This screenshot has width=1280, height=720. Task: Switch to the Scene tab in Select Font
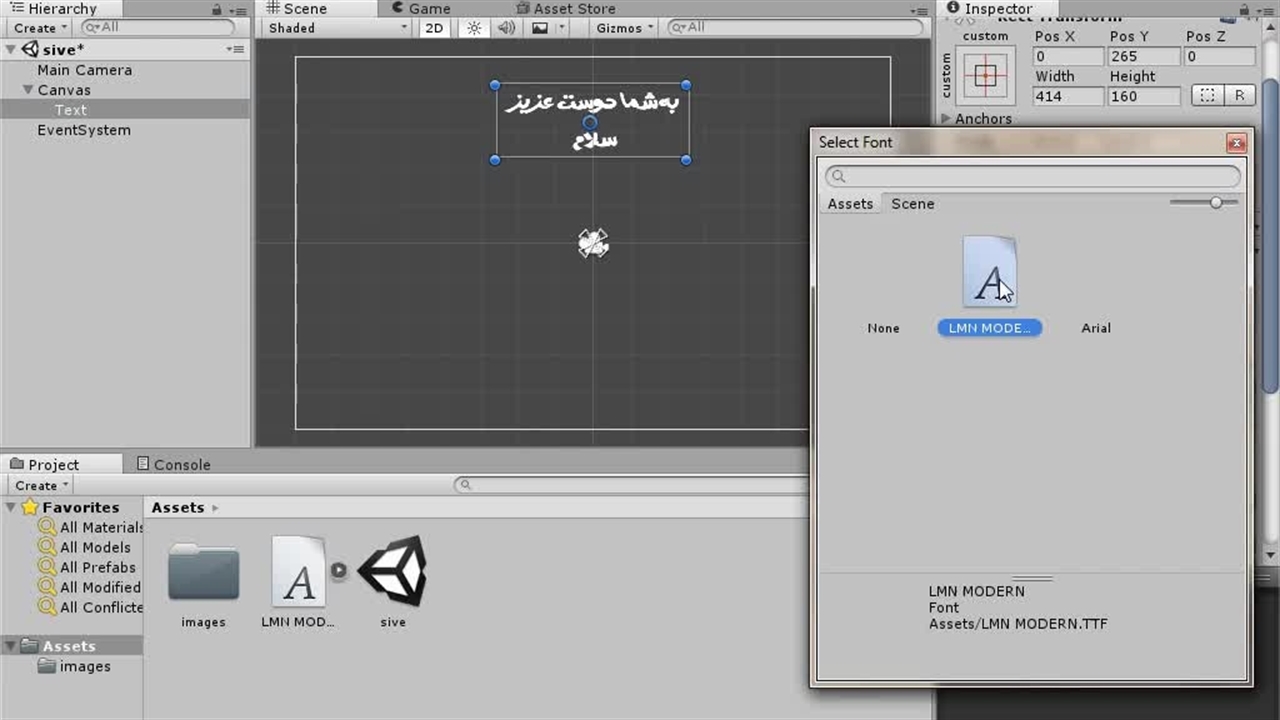click(x=912, y=203)
